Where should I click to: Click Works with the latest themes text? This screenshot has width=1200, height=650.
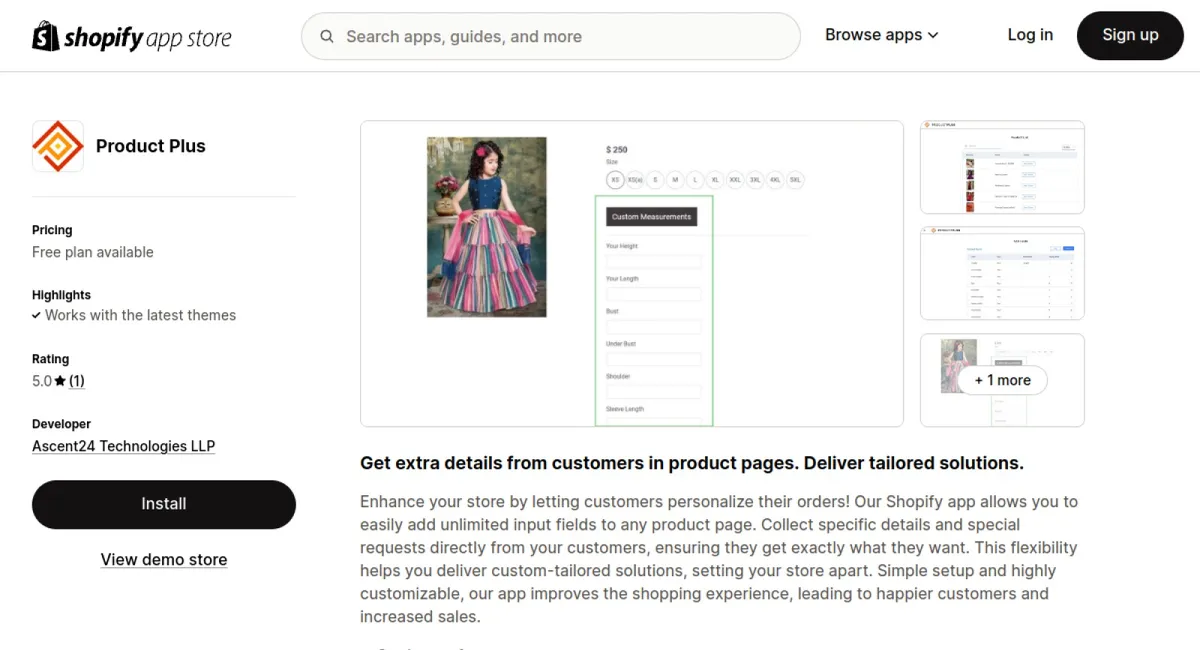click(x=140, y=315)
